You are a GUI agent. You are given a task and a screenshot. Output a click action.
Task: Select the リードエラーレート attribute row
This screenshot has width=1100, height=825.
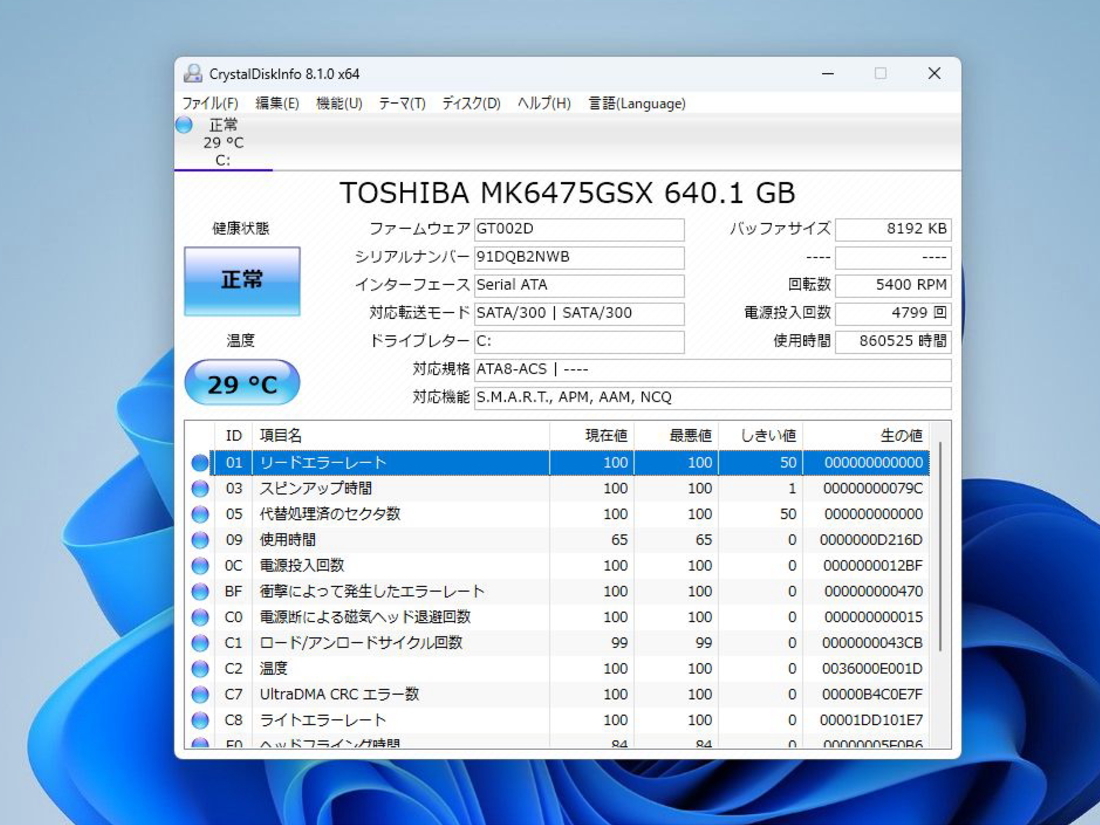tap(559, 463)
